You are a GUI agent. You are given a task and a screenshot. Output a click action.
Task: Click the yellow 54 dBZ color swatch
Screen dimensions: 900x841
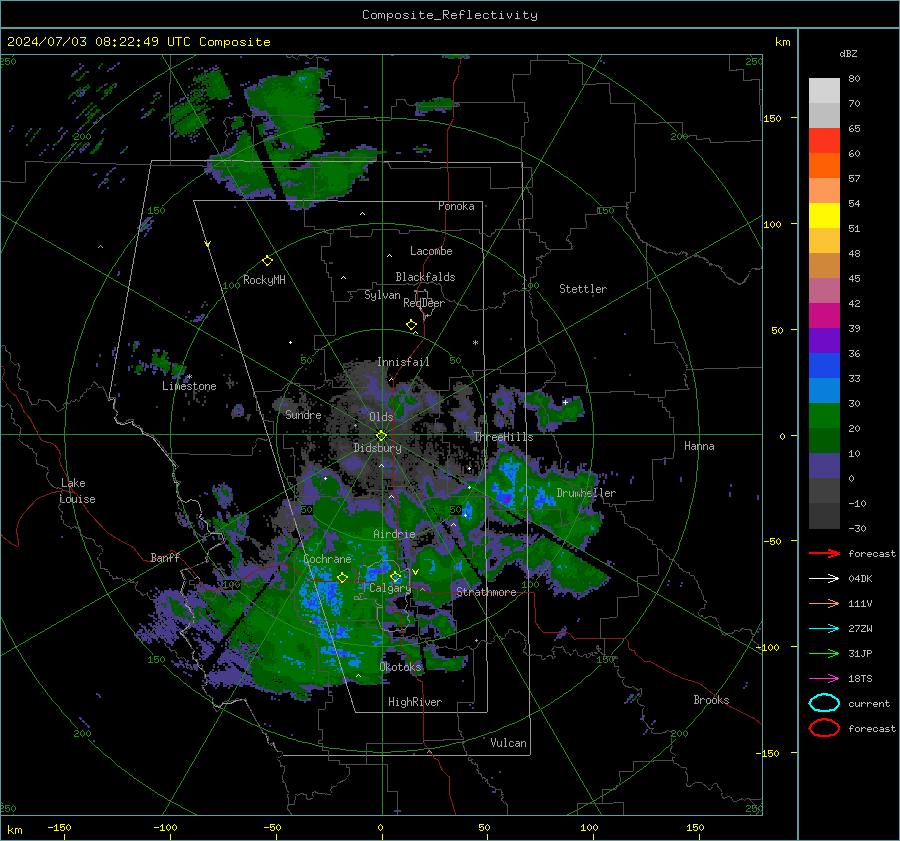824,215
